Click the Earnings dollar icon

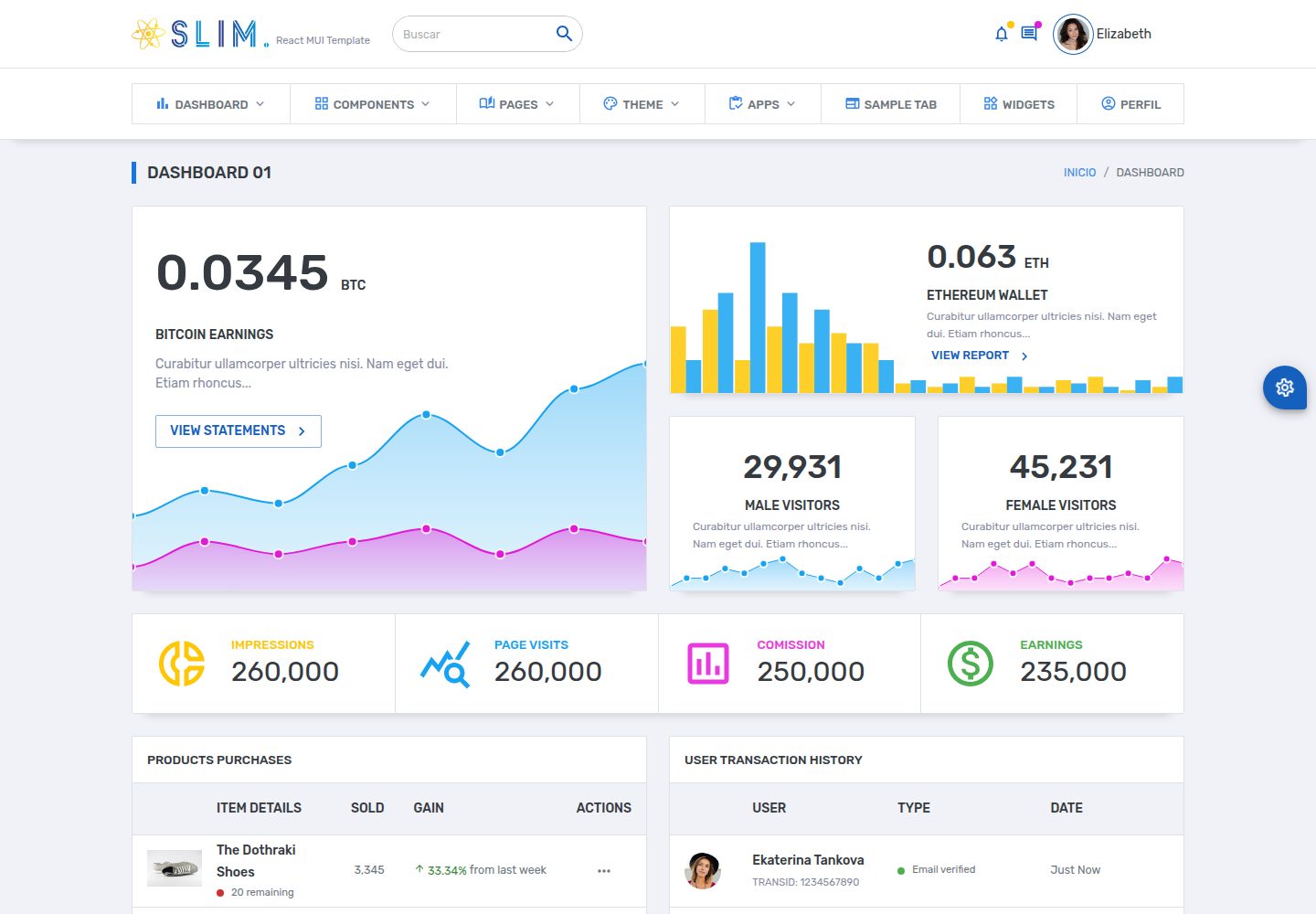click(971, 664)
